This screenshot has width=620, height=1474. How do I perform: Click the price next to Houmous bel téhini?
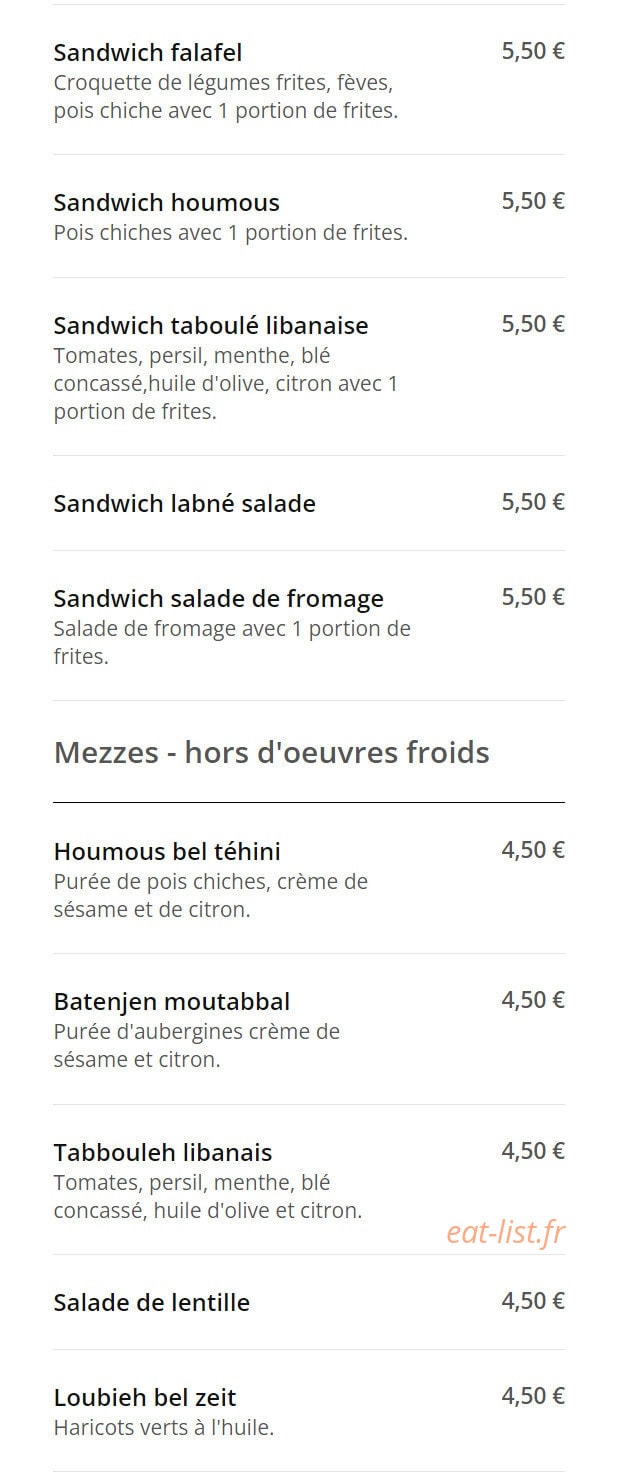pyautogui.click(x=533, y=851)
